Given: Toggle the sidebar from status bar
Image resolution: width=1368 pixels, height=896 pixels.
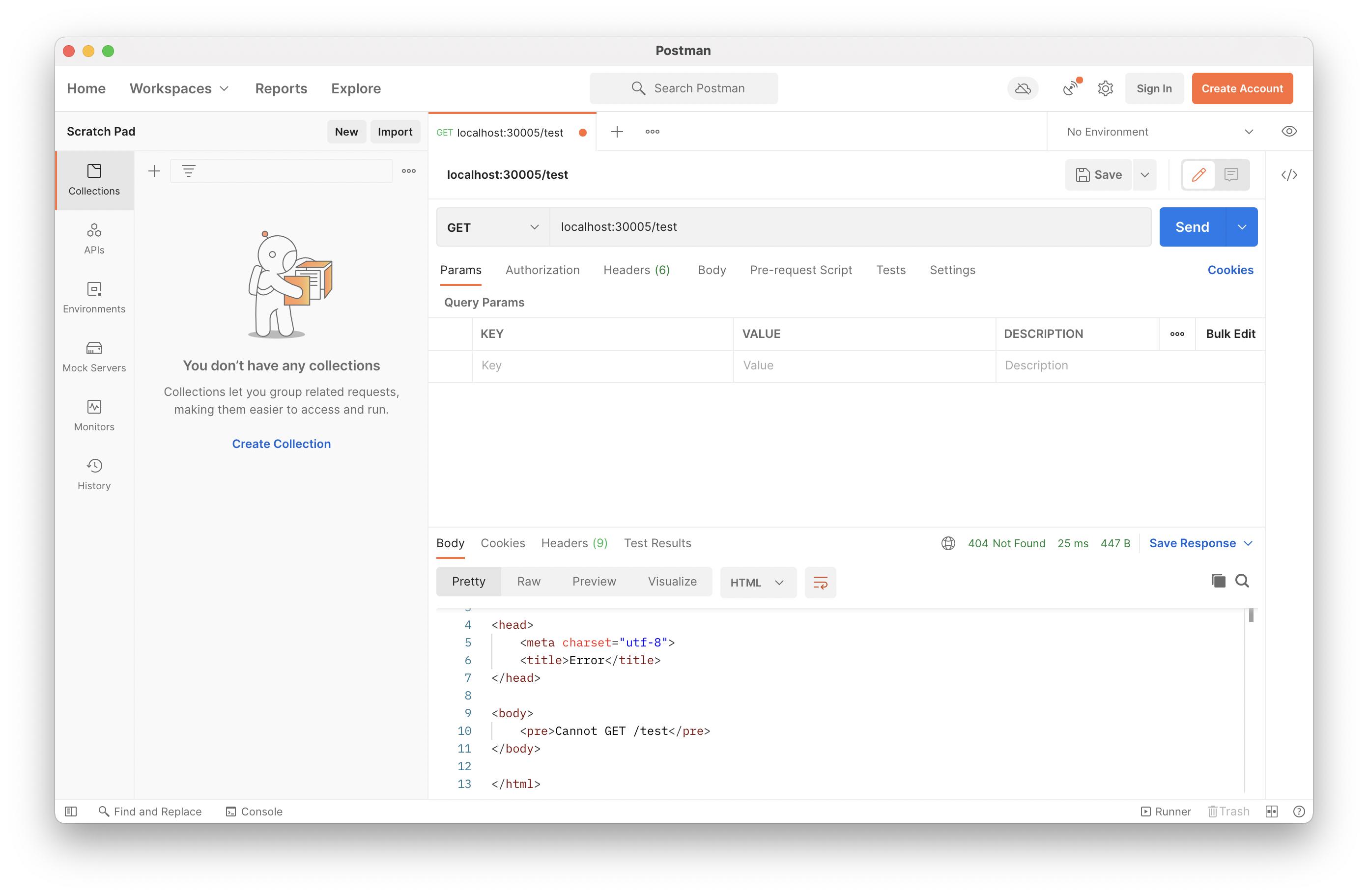Looking at the screenshot, I should [x=71, y=812].
